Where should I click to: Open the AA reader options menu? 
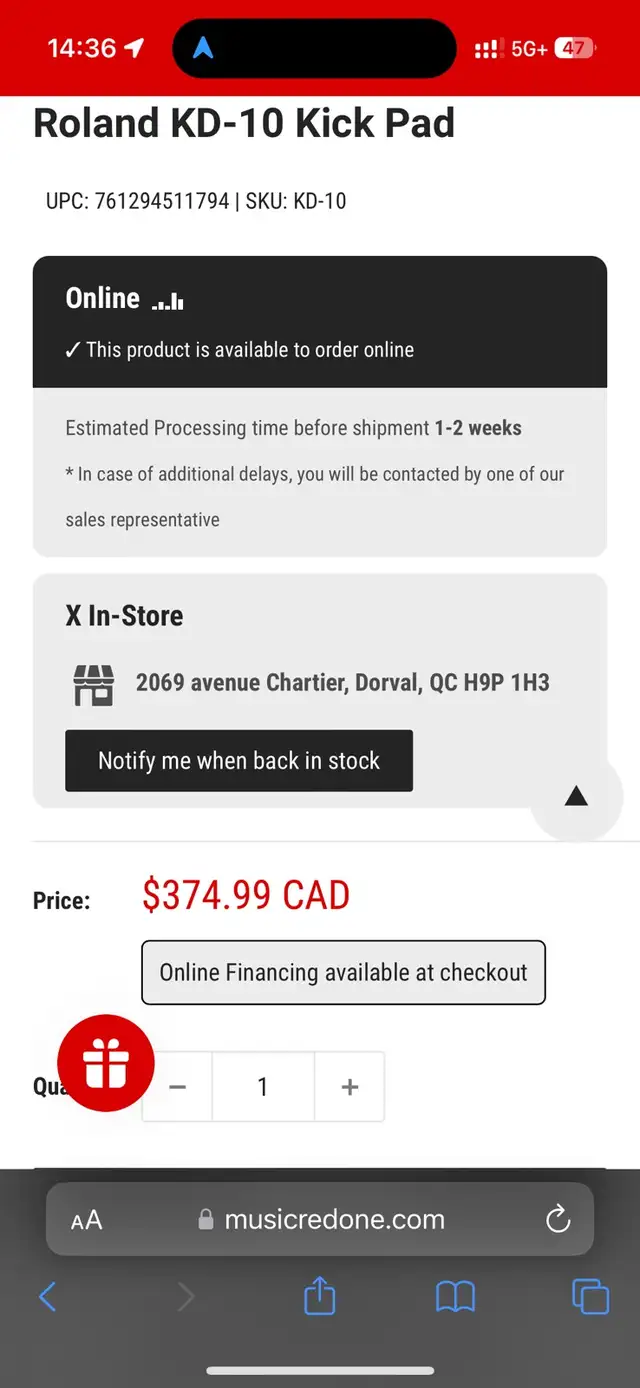(87, 1220)
